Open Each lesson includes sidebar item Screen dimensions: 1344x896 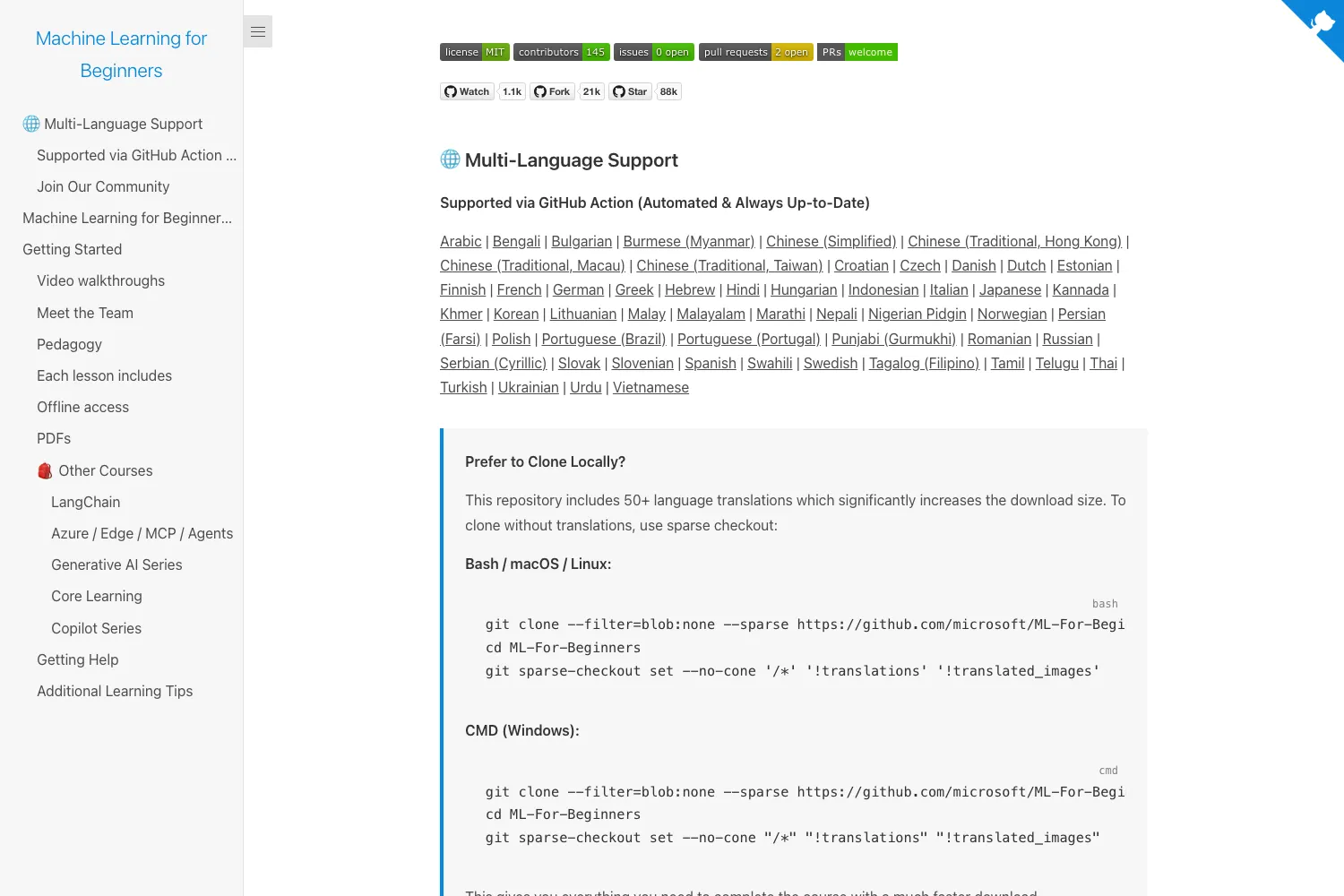pos(104,375)
